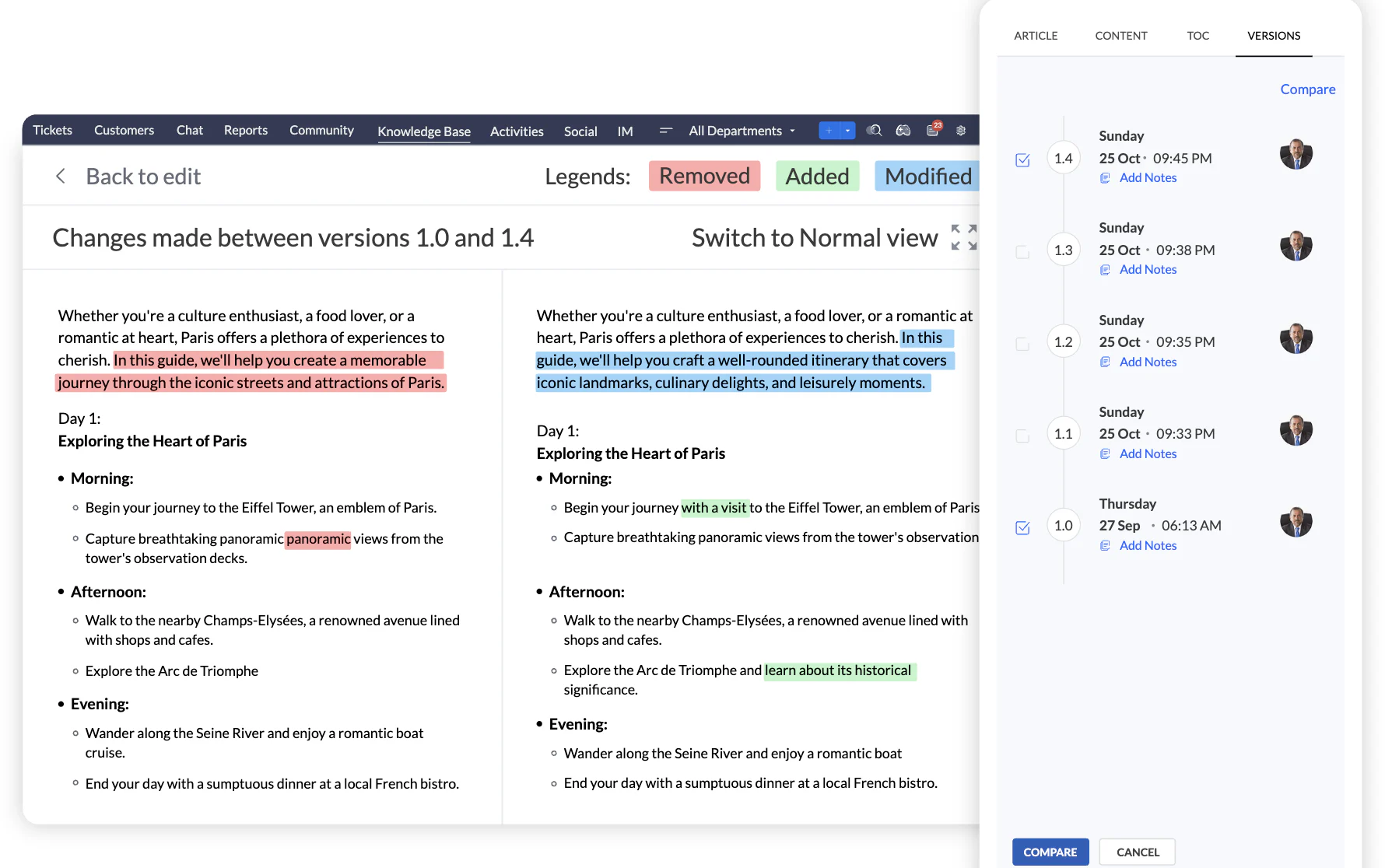Check the version 1.2 checkbox
This screenshot has width=1385, height=868.
tap(1022, 344)
